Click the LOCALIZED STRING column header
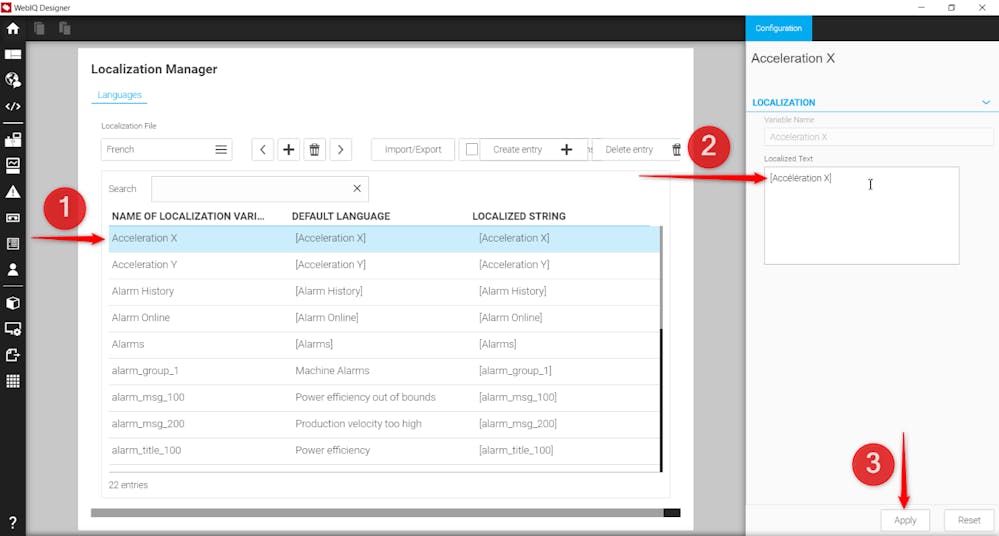The height and width of the screenshot is (536, 999). point(519,216)
